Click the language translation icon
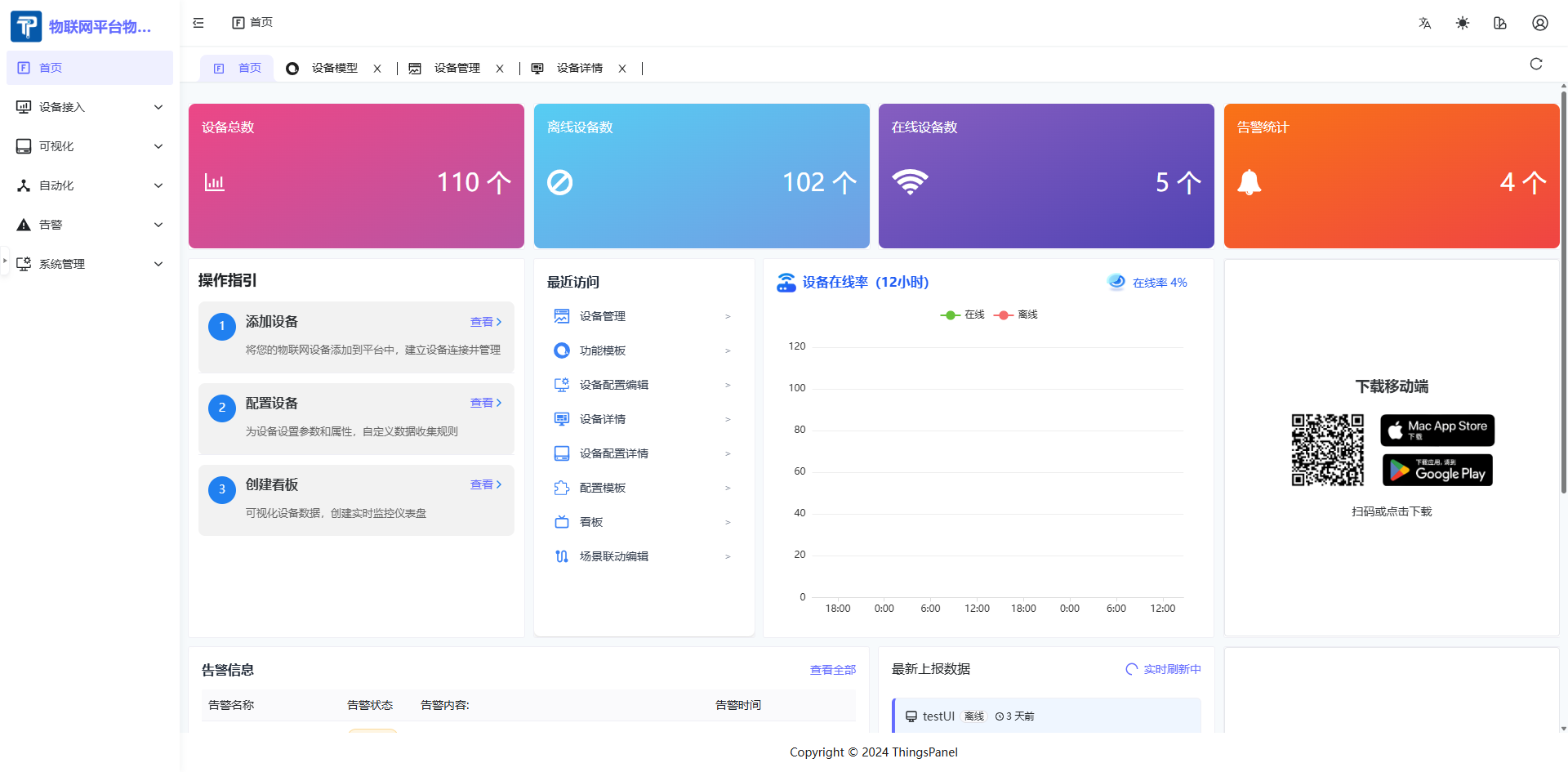 1424,23
